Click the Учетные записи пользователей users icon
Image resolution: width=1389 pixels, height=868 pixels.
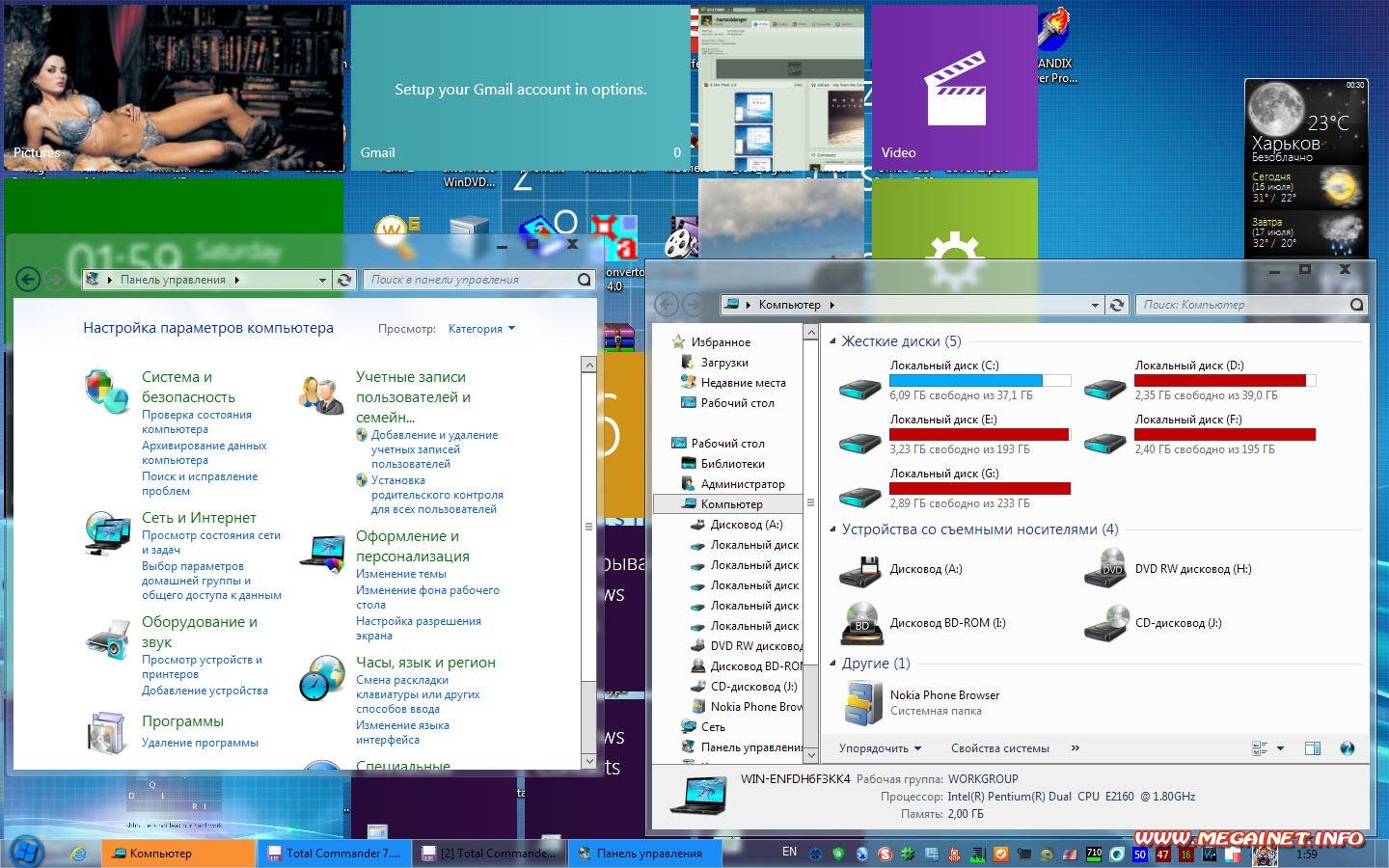point(321,393)
